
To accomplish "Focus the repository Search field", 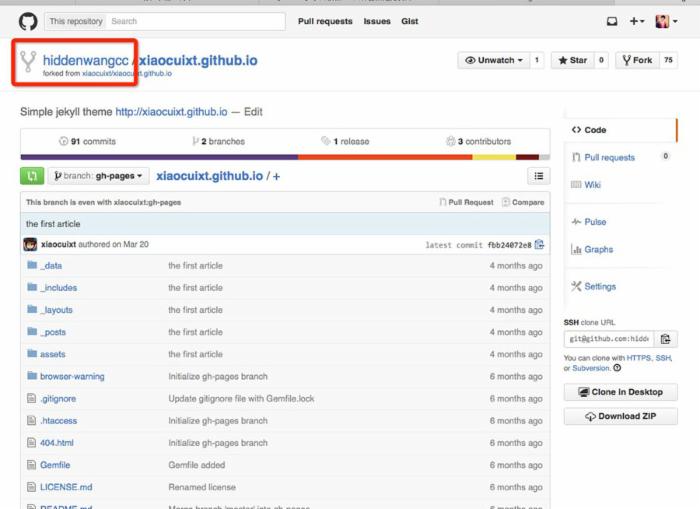I will click(x=196, y=21).
